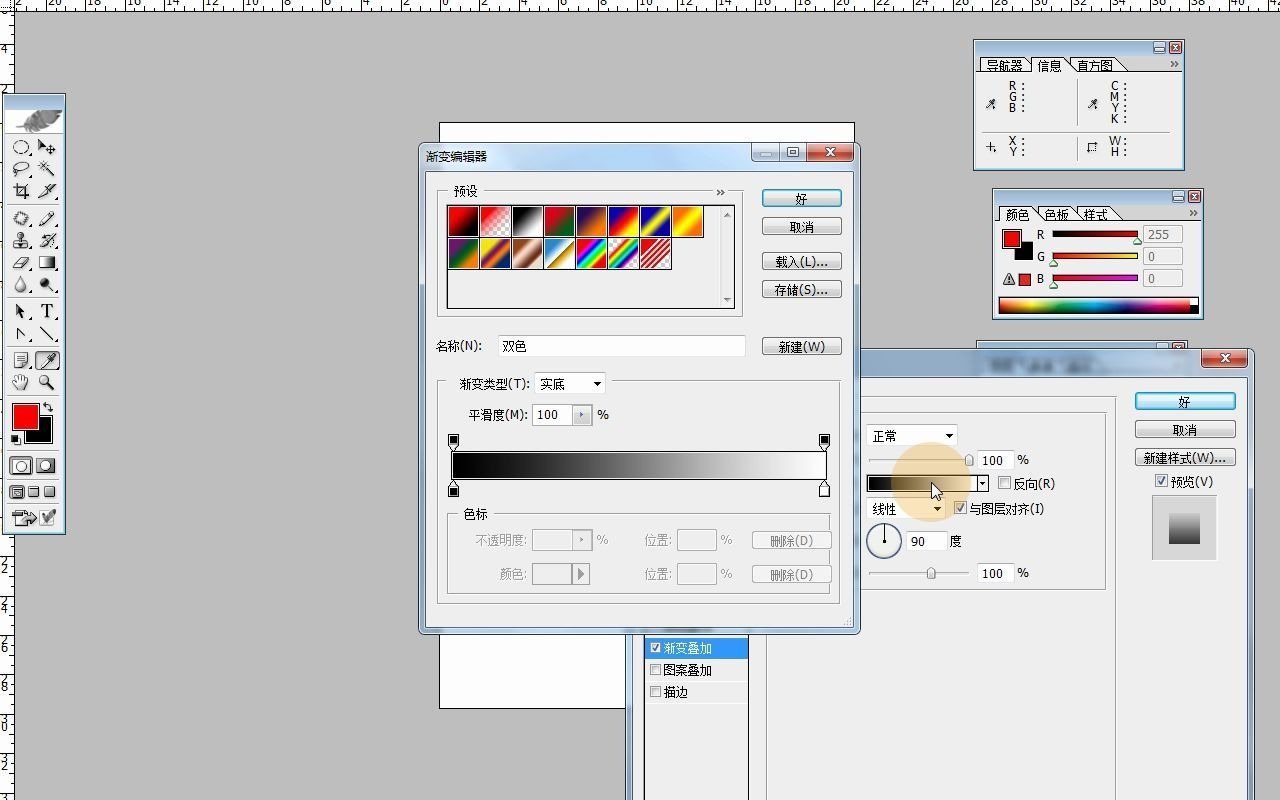Image resolution: width=1280 pixels, height=800 pixels.
Task: Select the Gradient tool in toolbox
Action: click(47, 263)
